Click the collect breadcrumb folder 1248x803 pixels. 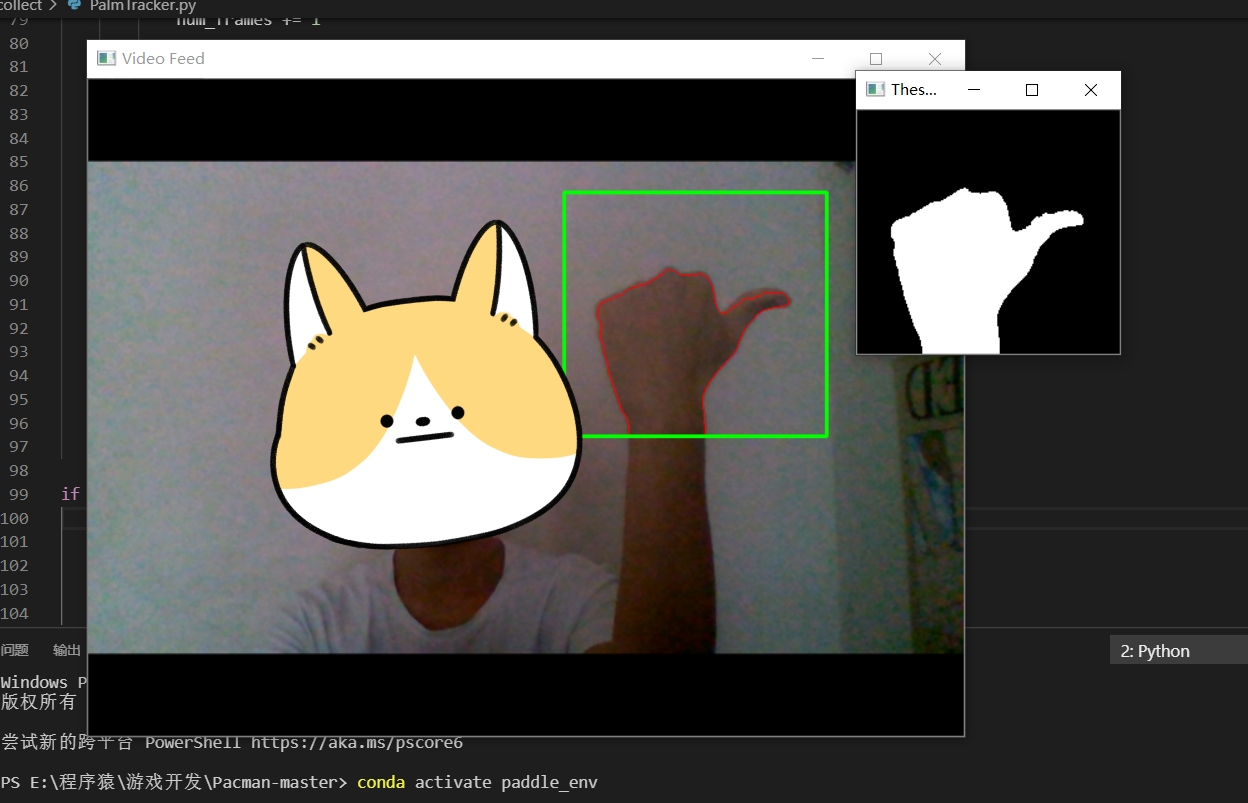20,6
